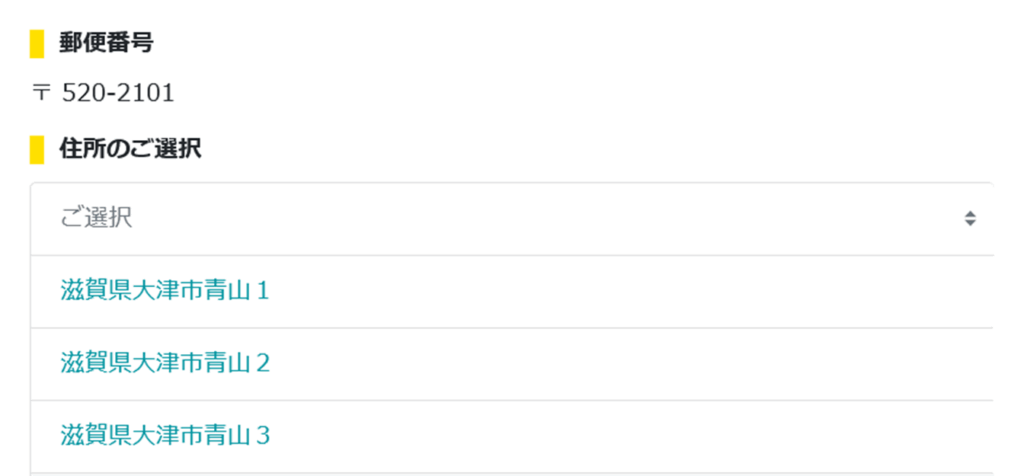Click numeral １ in the first address option

tap(263, 291)
